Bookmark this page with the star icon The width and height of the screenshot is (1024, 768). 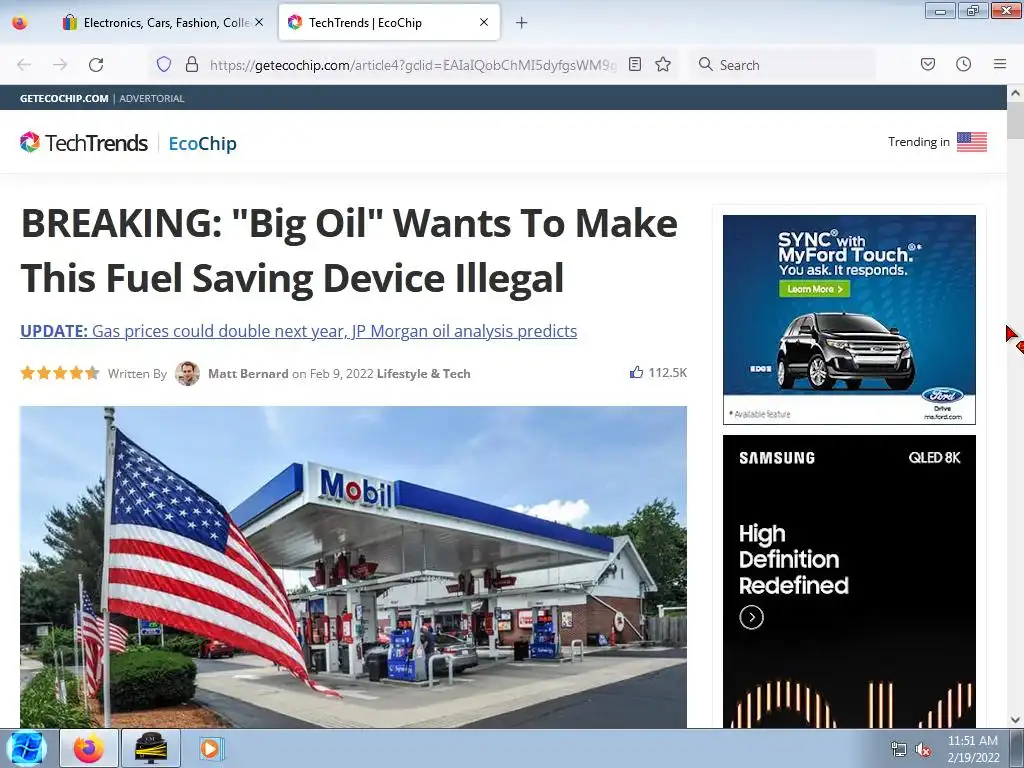(x=663, y=64)
